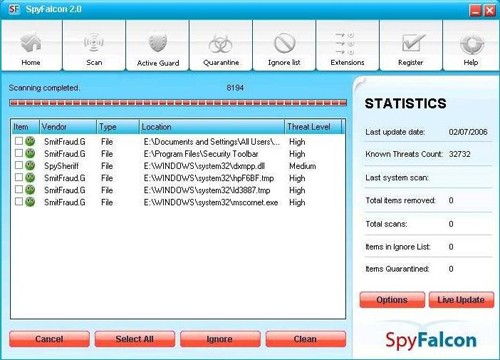The image size is (500, 360).
Task: Check the SpySheriff dxmpp.dll checkbox
Action: (x=19, y=165)
